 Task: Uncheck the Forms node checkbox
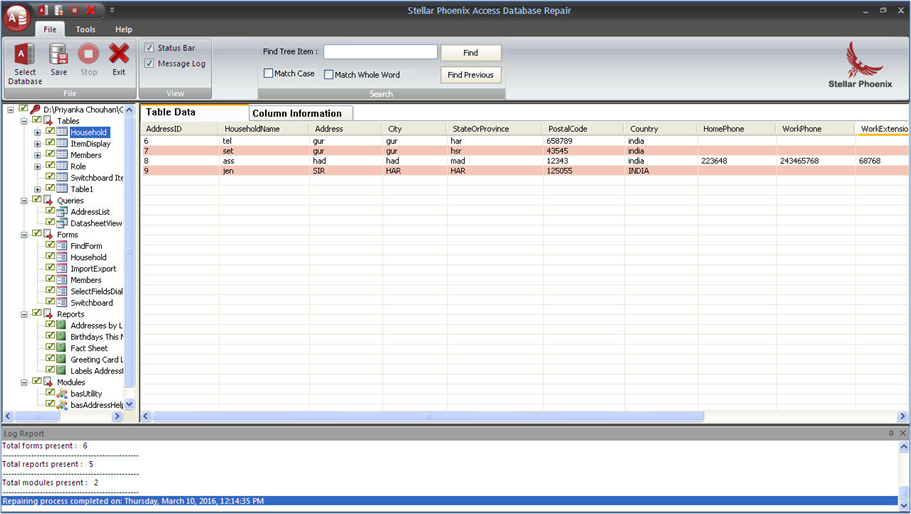click(37, 234)
